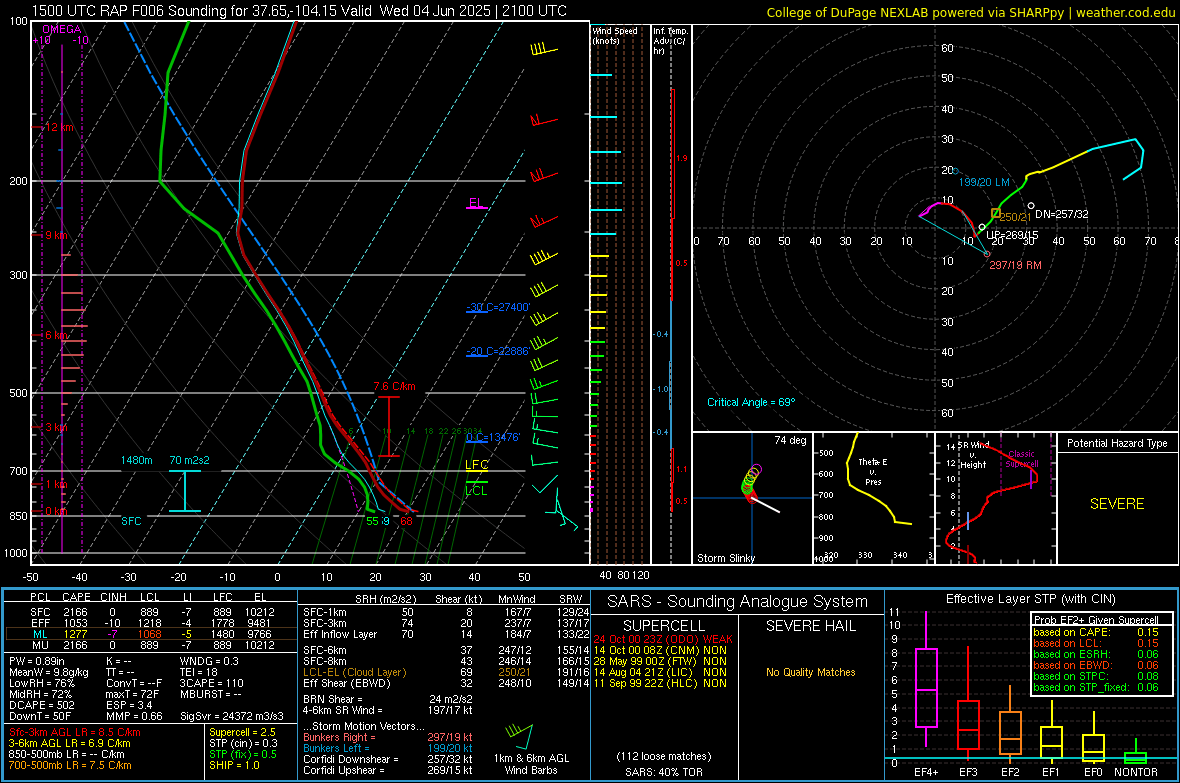
Task: Click the Supercell = 2.5 composite value
Action: coord(242,732)
